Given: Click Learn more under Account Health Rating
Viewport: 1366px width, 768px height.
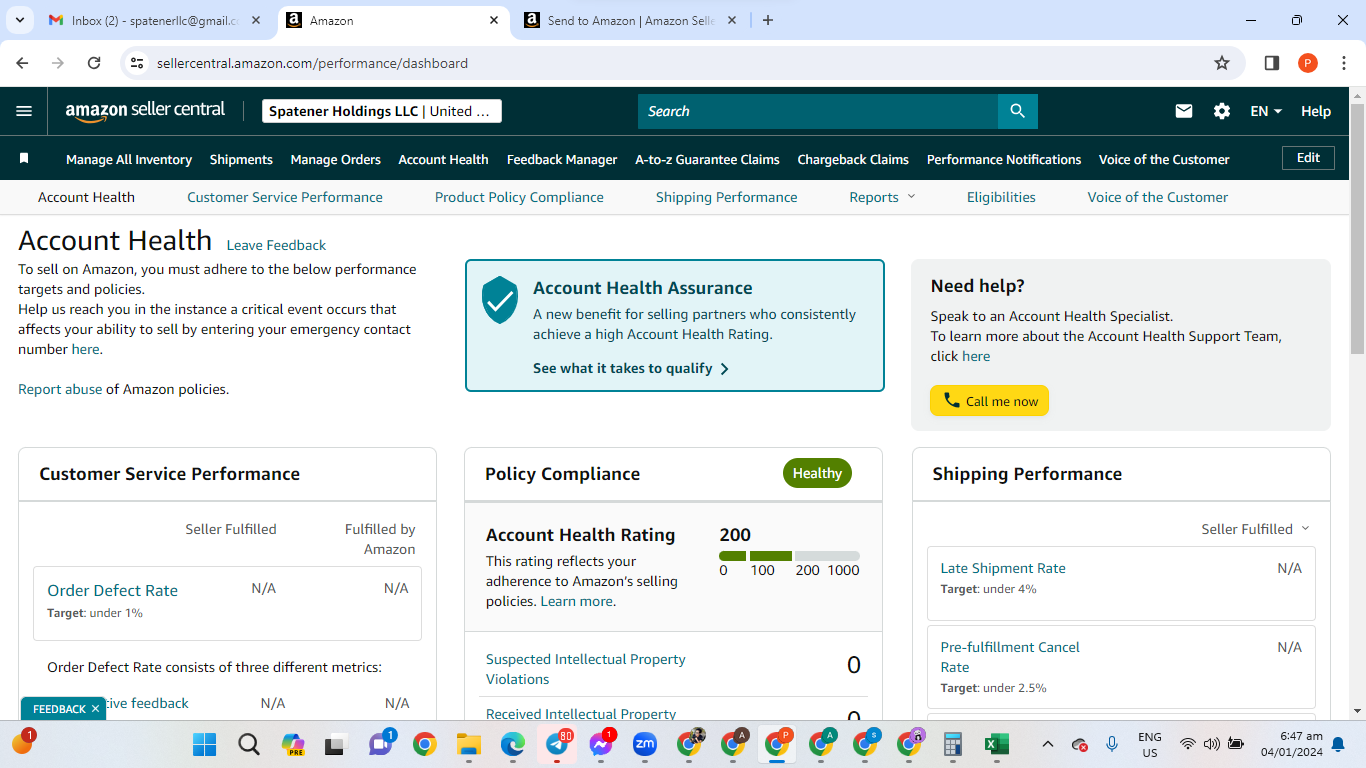Looking at the screenshot, I should [x=577, y=601].
